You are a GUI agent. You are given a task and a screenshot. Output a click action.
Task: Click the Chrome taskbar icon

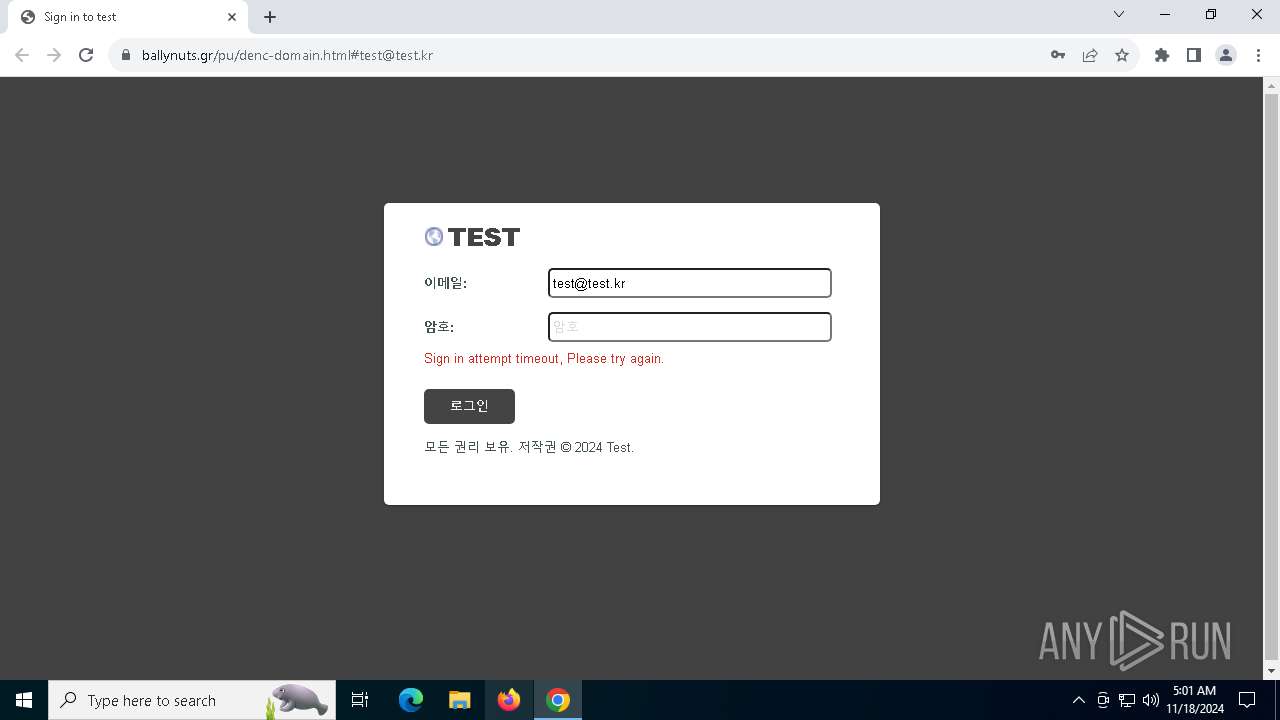(558, 700)
